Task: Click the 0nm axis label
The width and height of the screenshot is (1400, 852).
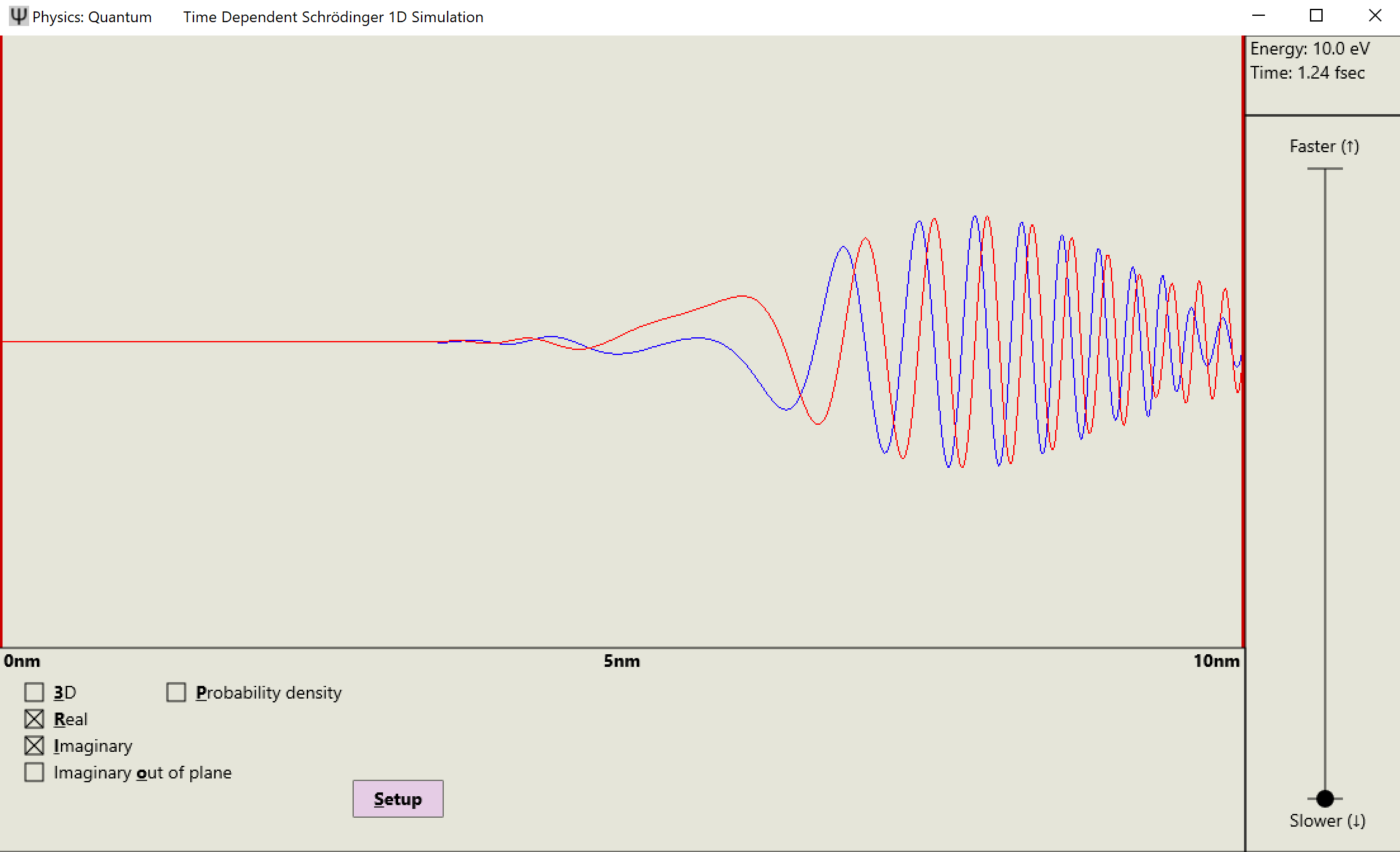Action: point(22,661)
